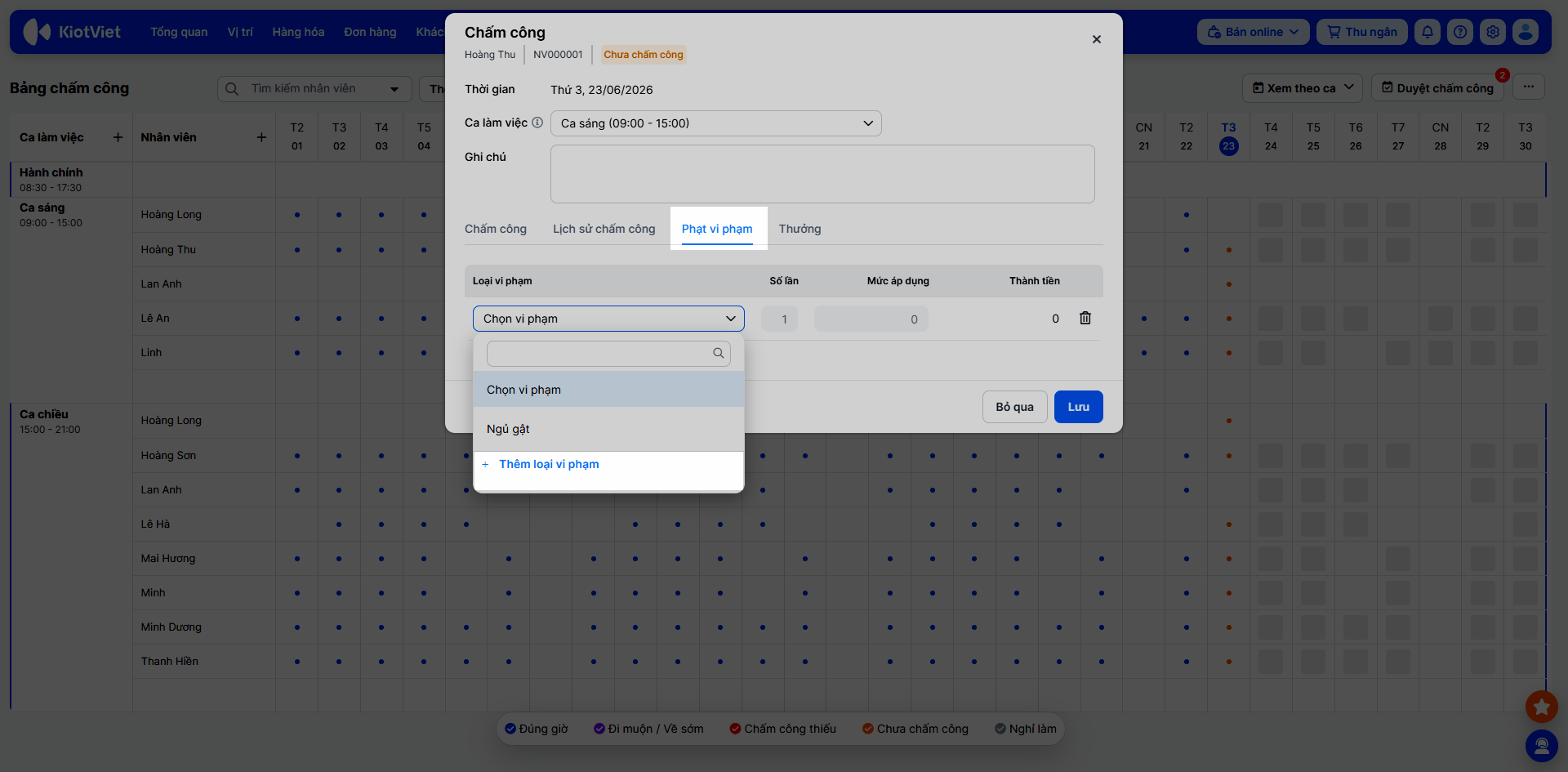Click the search icon in violation dropdown

719,353
